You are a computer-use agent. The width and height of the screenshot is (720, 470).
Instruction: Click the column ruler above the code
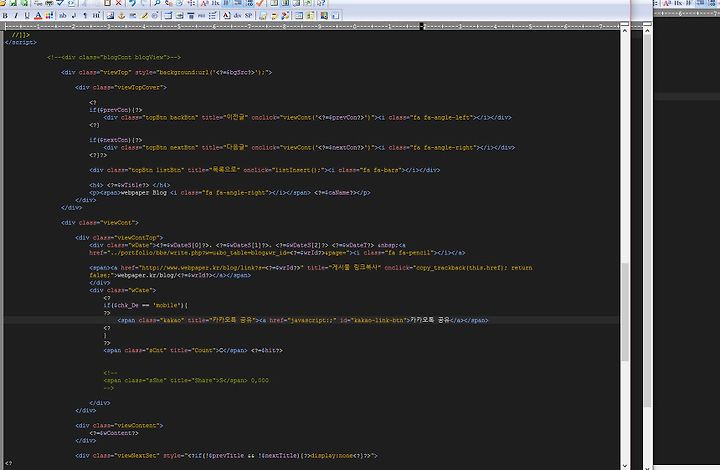pyautogui.click(x=311, y=26)
